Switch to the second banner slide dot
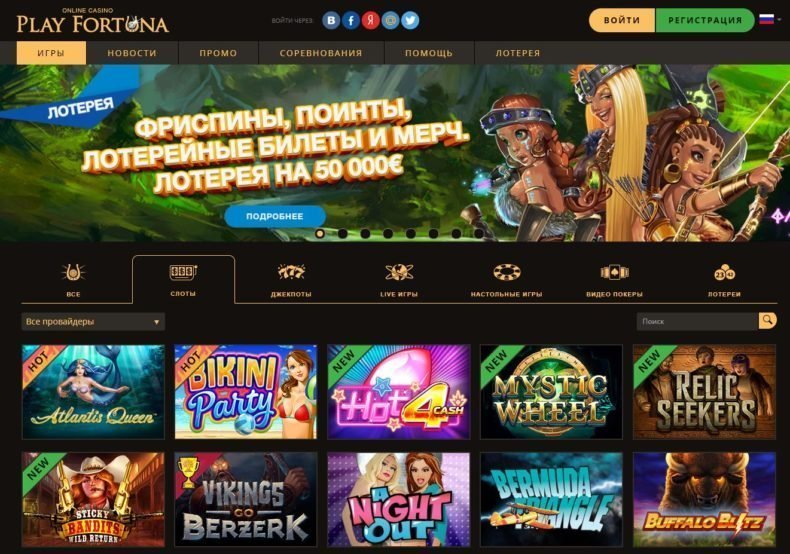This screenshot has height=554, width=790. 343,233
